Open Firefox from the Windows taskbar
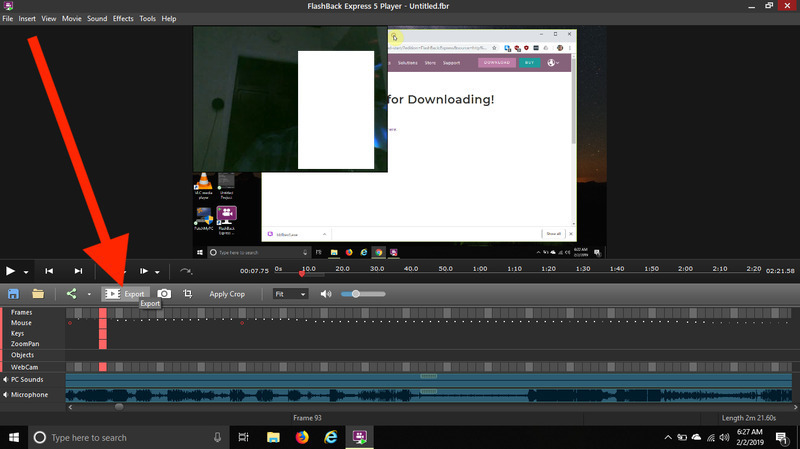The image size is (800, 449). [302, 437]
